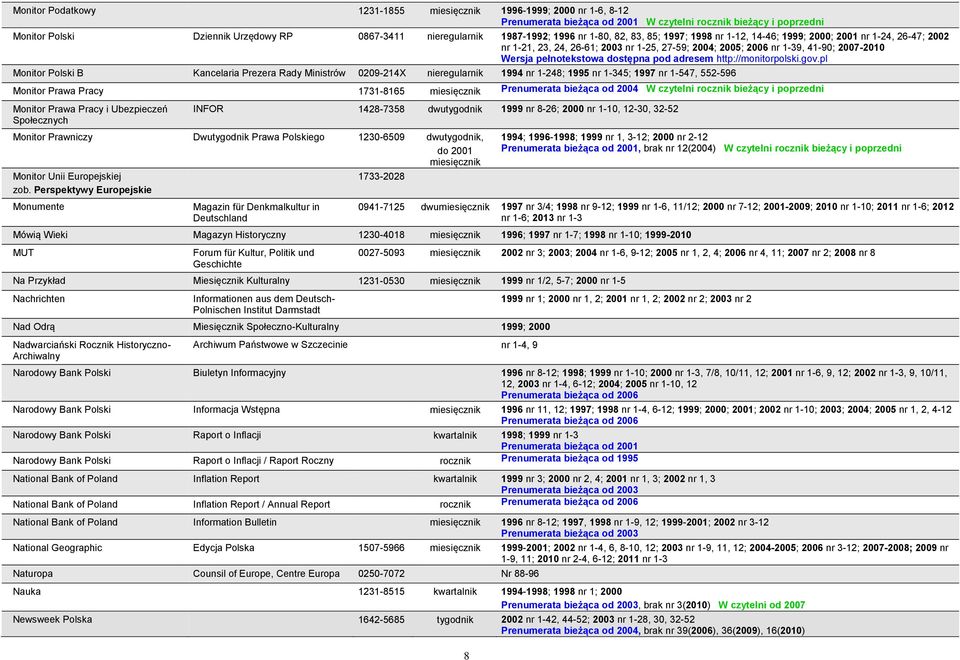Click "Prenumerata bieżąca od 1995" note
960x660 pixels.
pos(569,459)
